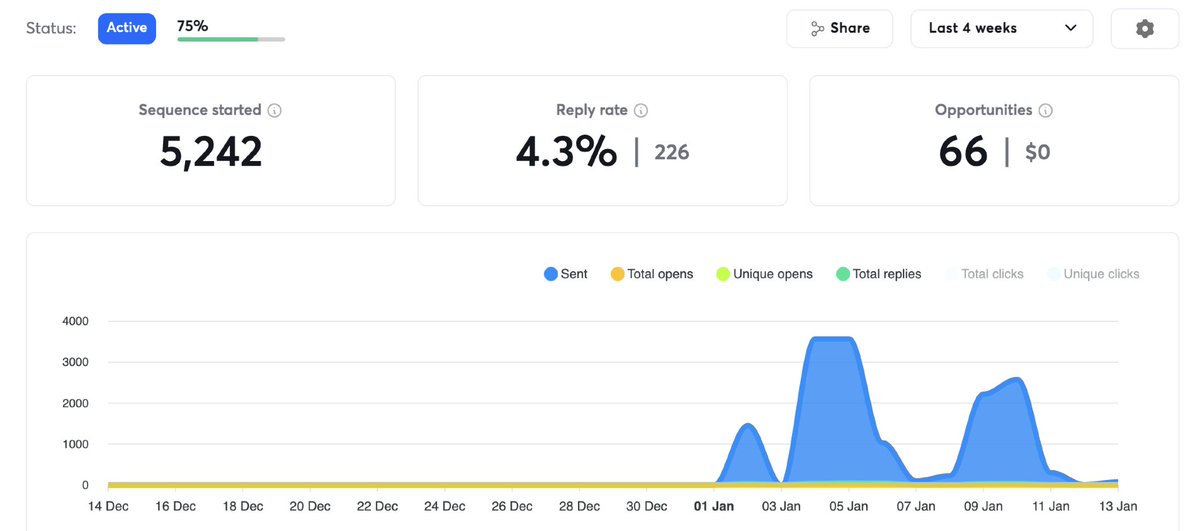Enable the Unique clicks legend series
The height and width of the screenshot is (531, 1200).
(1093, 274)
